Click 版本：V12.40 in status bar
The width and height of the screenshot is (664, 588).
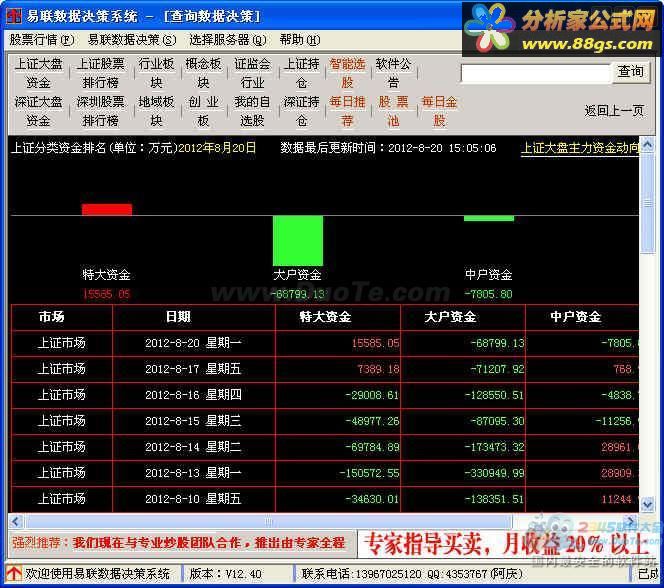click(x=225, y=574)
